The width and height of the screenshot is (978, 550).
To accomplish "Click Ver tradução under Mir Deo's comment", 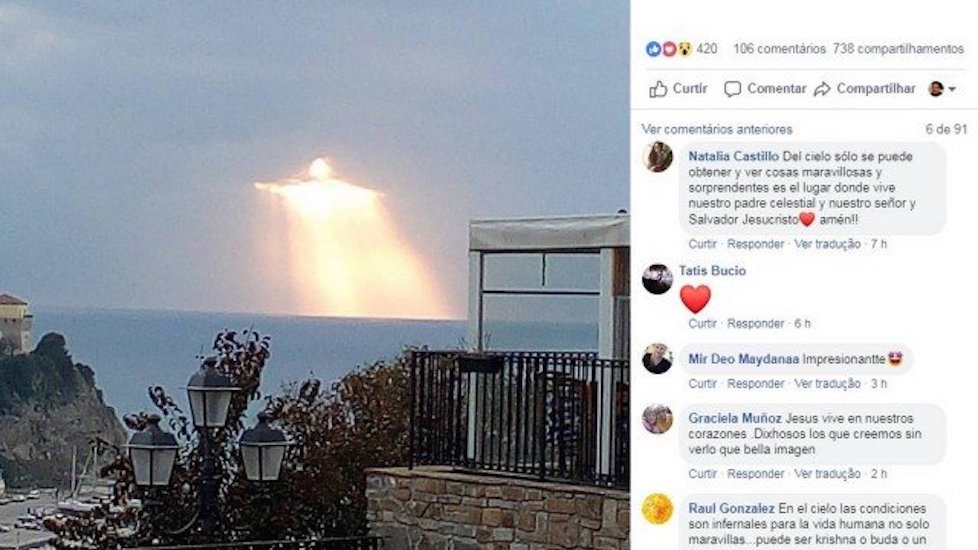I will tap(827, 384).
